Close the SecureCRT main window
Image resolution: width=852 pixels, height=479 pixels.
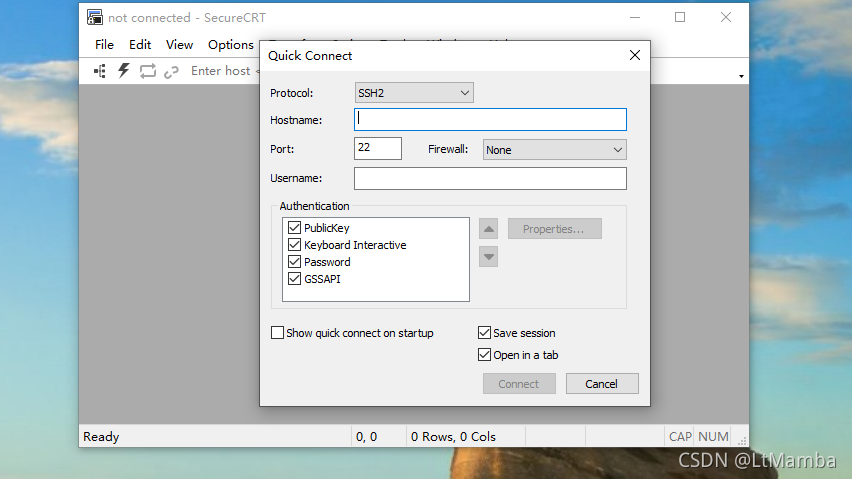[725, 17]
